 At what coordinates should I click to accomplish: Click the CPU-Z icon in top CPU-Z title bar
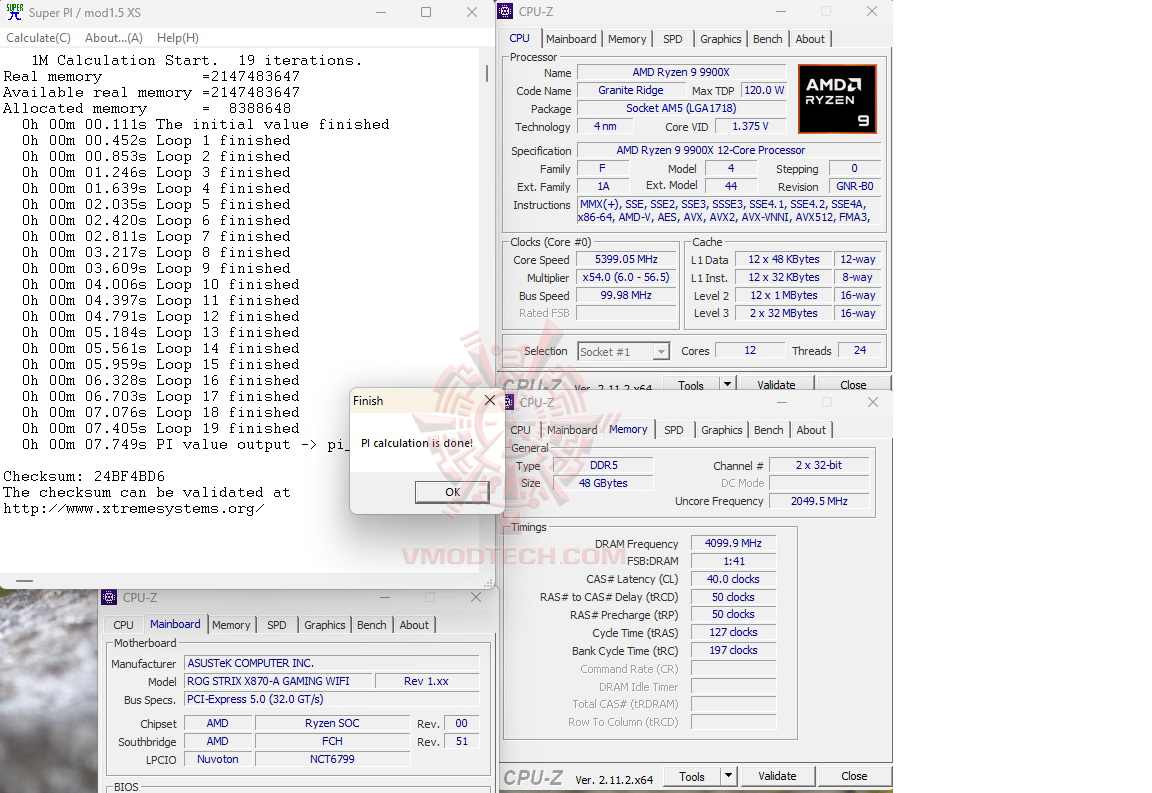pos(505,12)
